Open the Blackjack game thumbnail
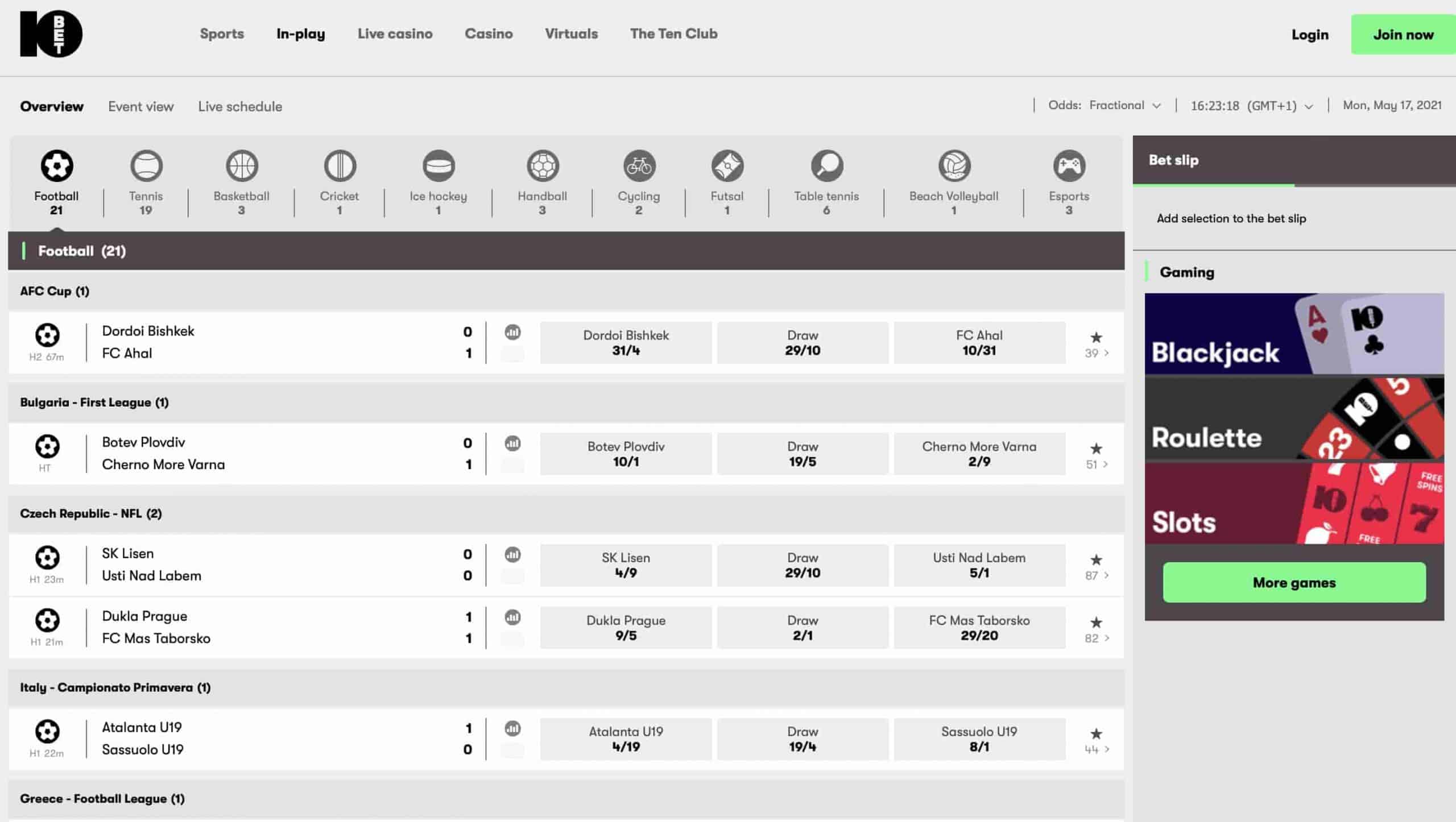Viewport: 1456px width, 822px height. pyautogui.click(x=1294, y=334)
